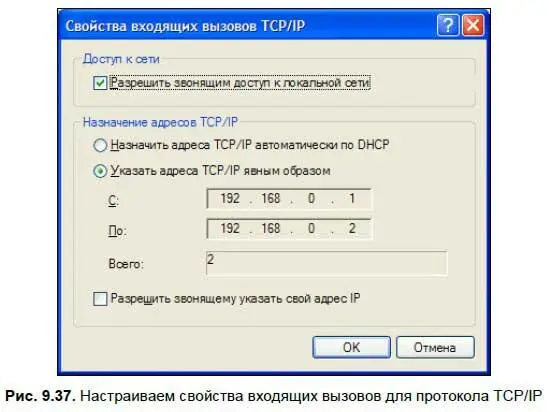549x412 pixels.
Task: Click the "По:" label
Action: coord(117,231)
